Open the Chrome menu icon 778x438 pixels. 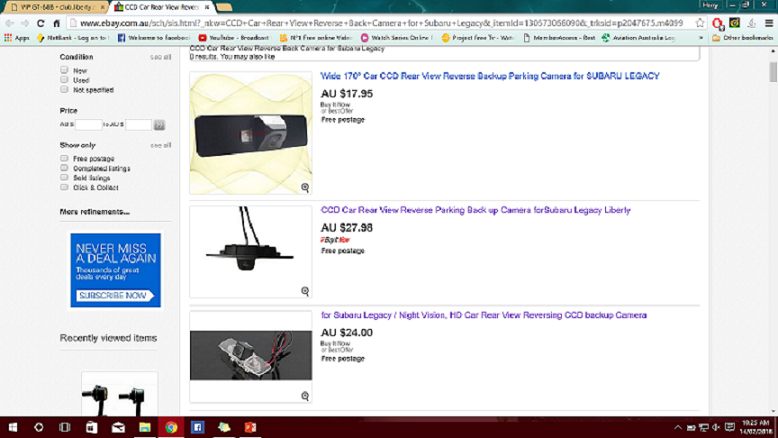coord(767,22)
